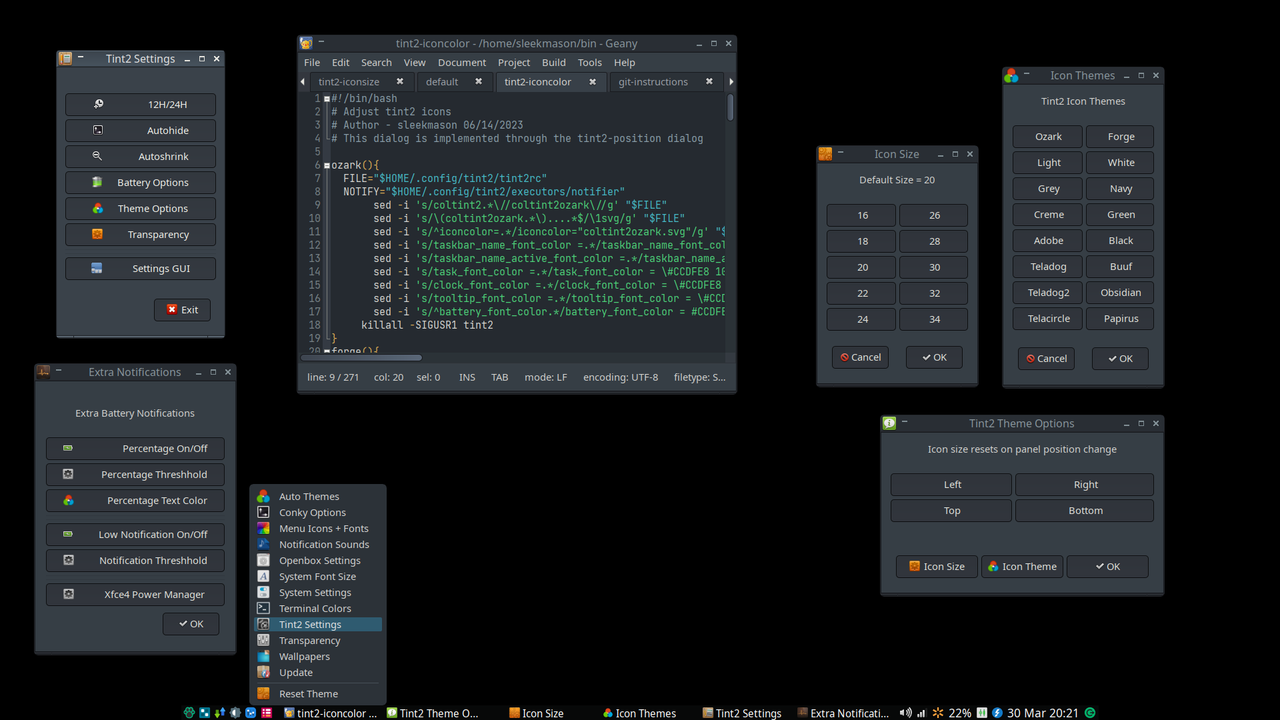Image resolution: width=1280 pixels, height=720 pixels.
Task: Open Auto Themes from the popup menu
Action: coord(316,496)
